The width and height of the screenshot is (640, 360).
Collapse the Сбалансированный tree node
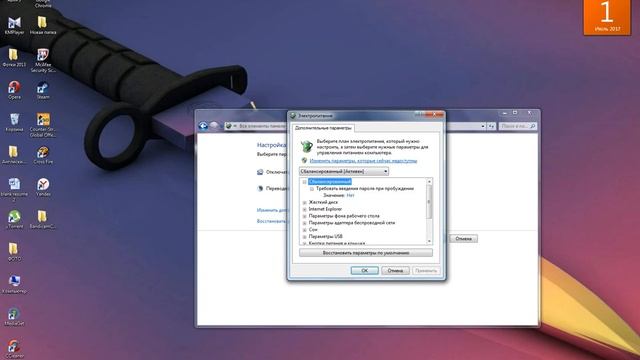(x=304, y=182)
